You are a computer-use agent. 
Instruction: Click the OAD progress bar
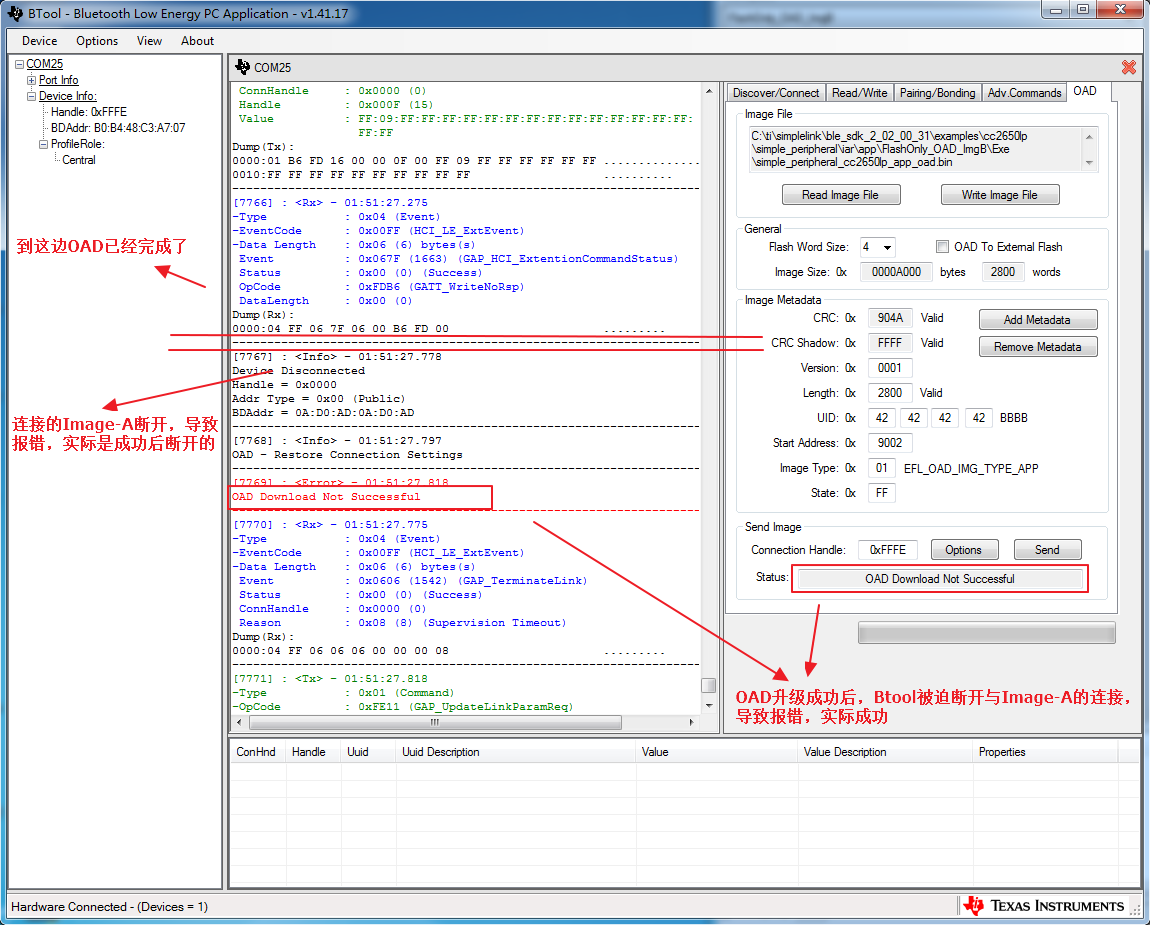pos(986,632)
